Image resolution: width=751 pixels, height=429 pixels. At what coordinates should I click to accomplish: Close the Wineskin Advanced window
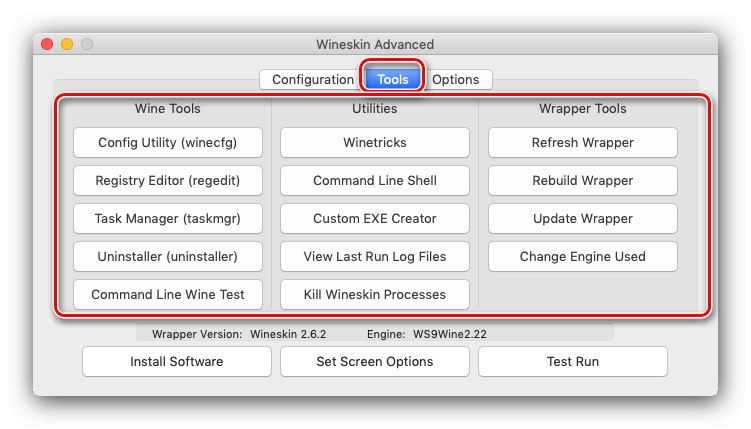tap(47, 44)
